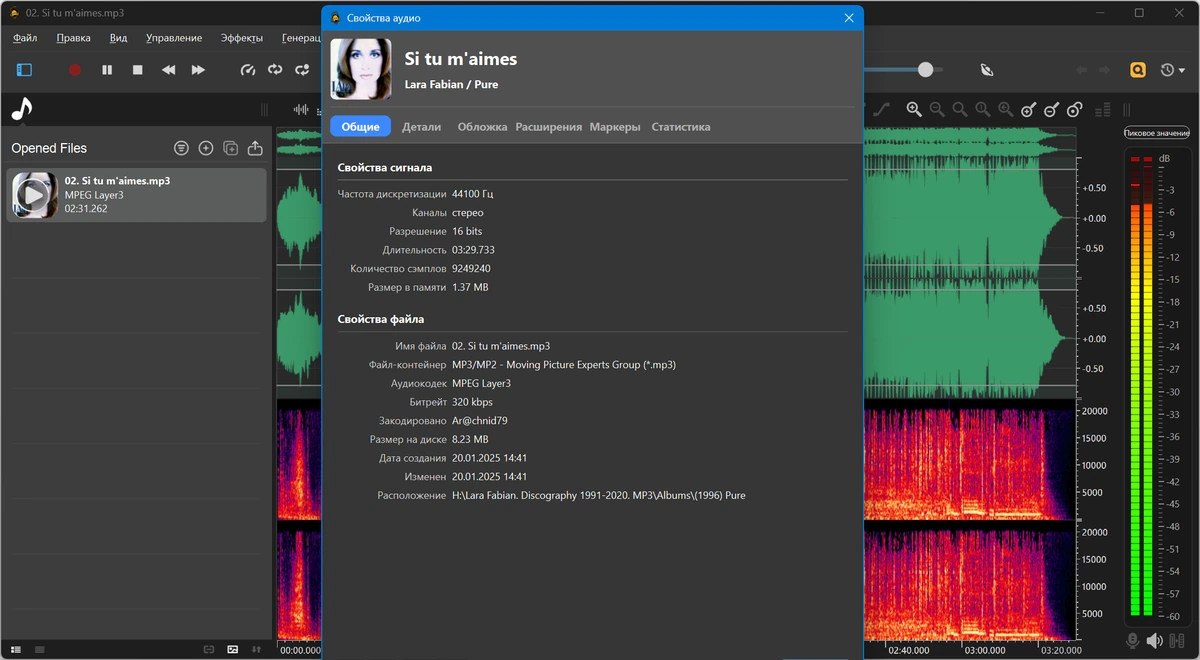The width and height of the screenshot is (1200, 660).
Task: Click the level bars icon in toolbar
Action: point(1103,109)
